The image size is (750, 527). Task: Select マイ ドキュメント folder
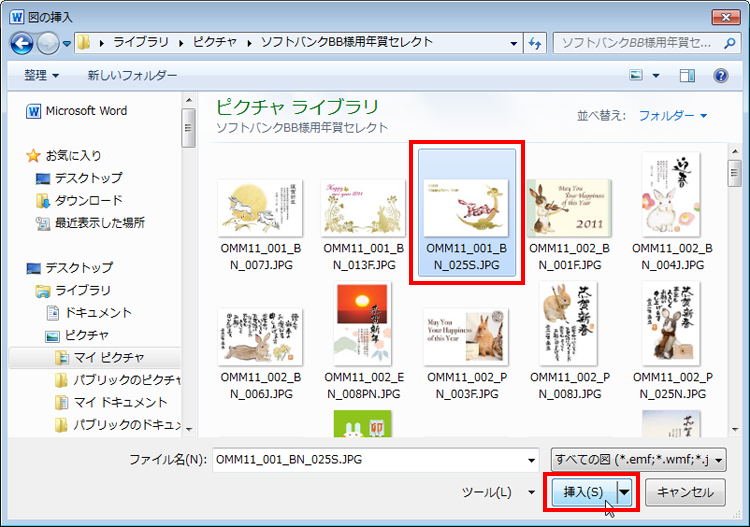pyautogui.click(x=110, y=403)
